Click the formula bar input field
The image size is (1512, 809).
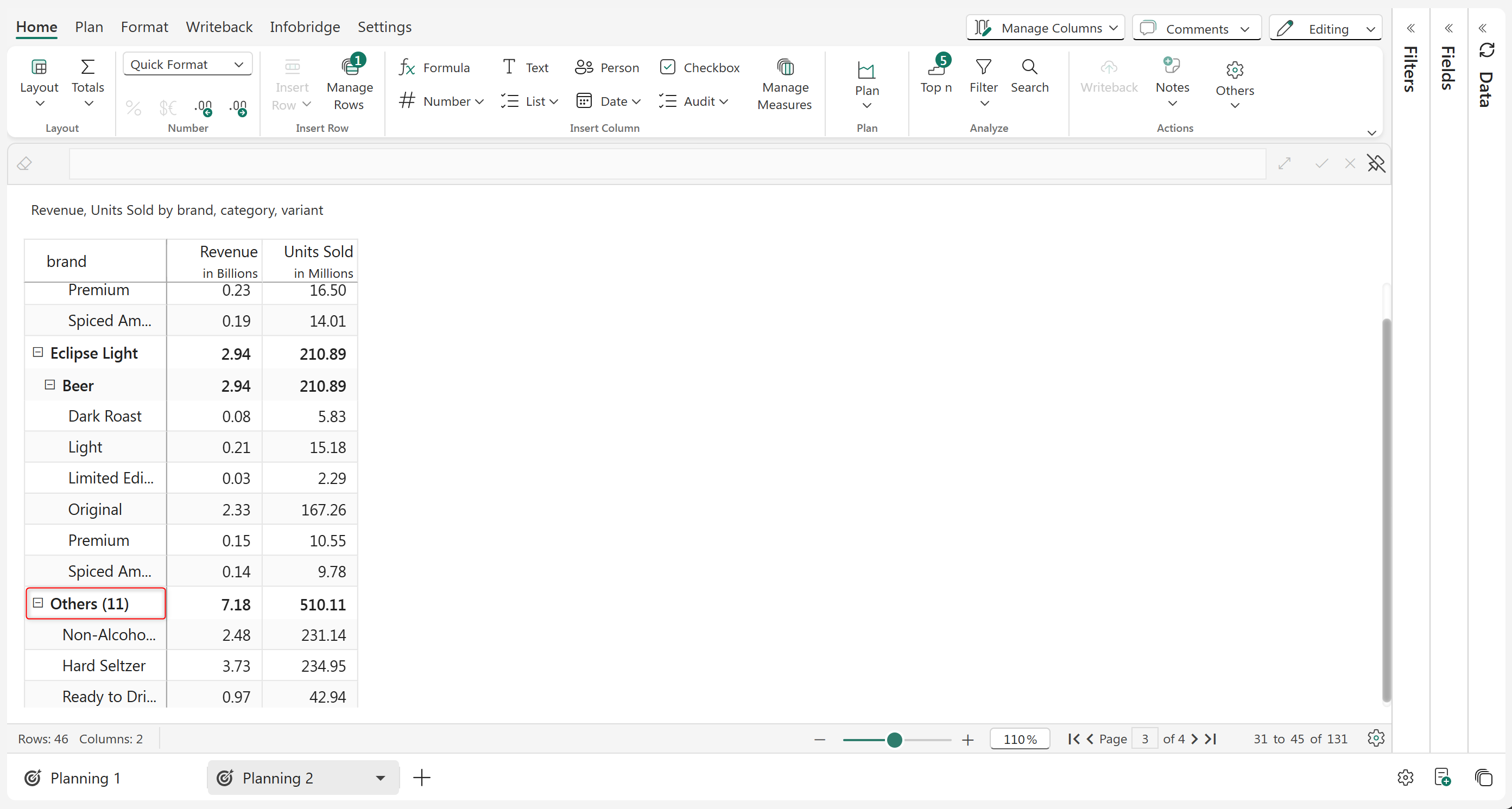pos(667,164)
